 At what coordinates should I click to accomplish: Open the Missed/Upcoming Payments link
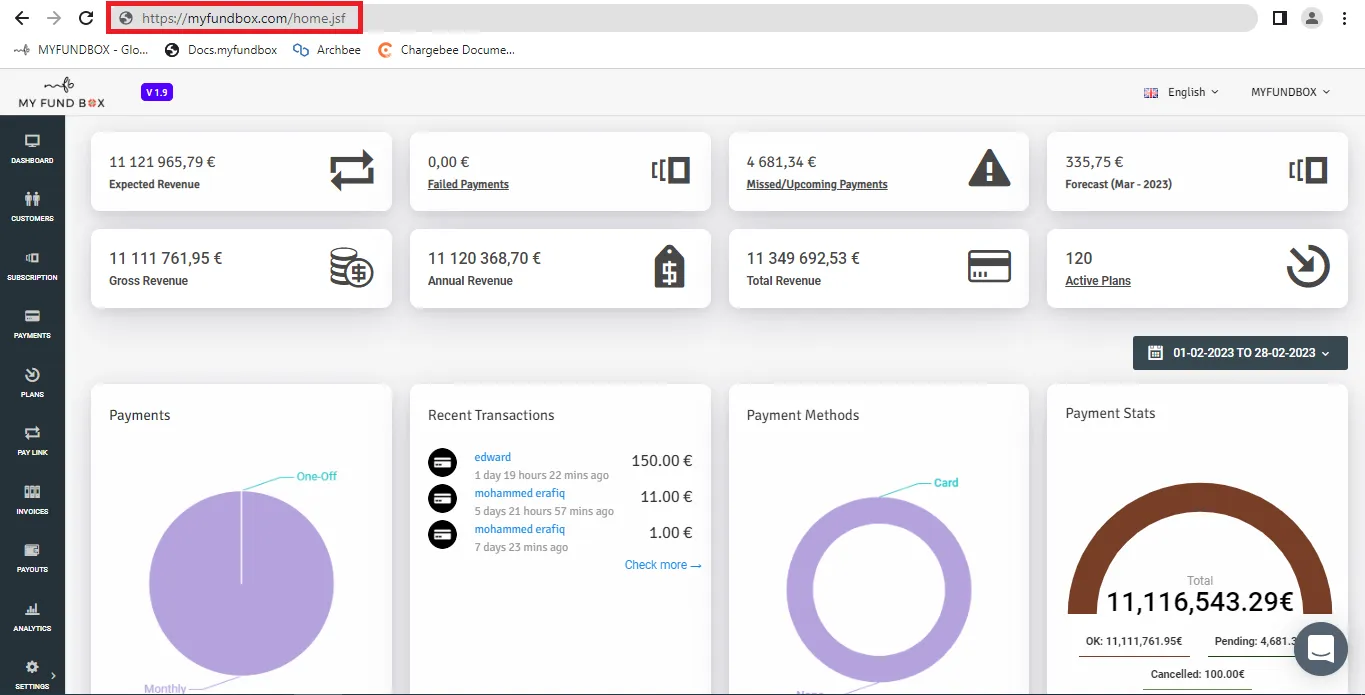point(817,185)
